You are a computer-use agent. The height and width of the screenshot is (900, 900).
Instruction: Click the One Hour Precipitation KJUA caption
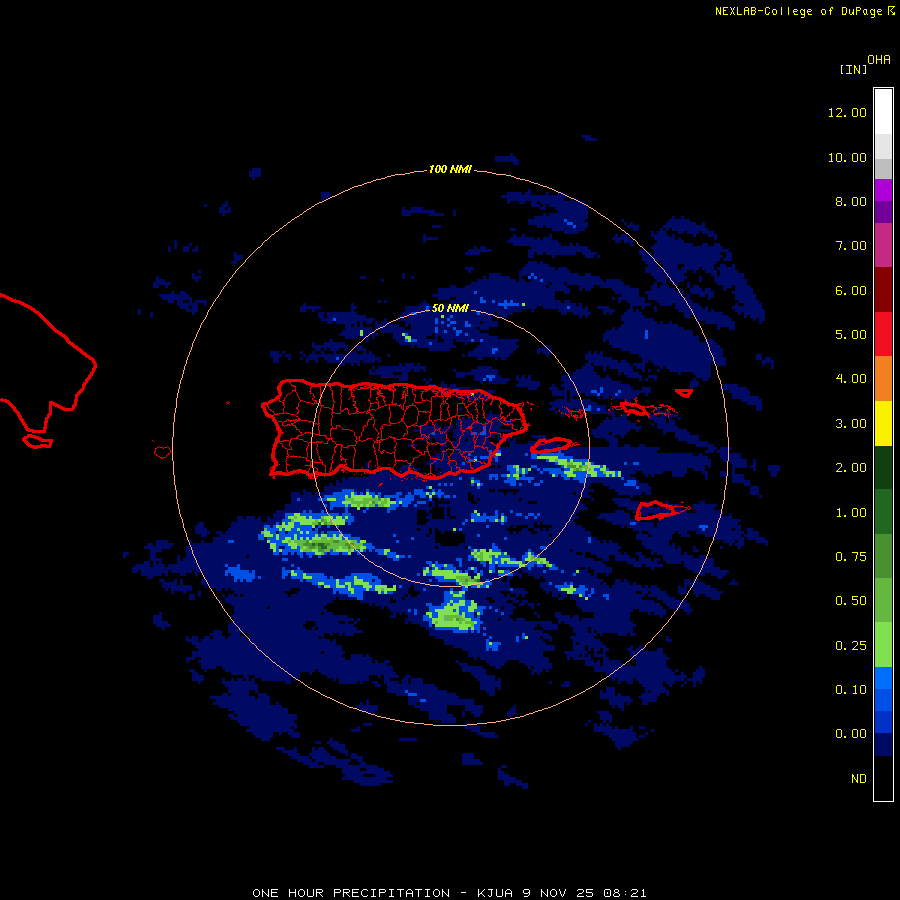pyautogui.click(x=449, y=893)
